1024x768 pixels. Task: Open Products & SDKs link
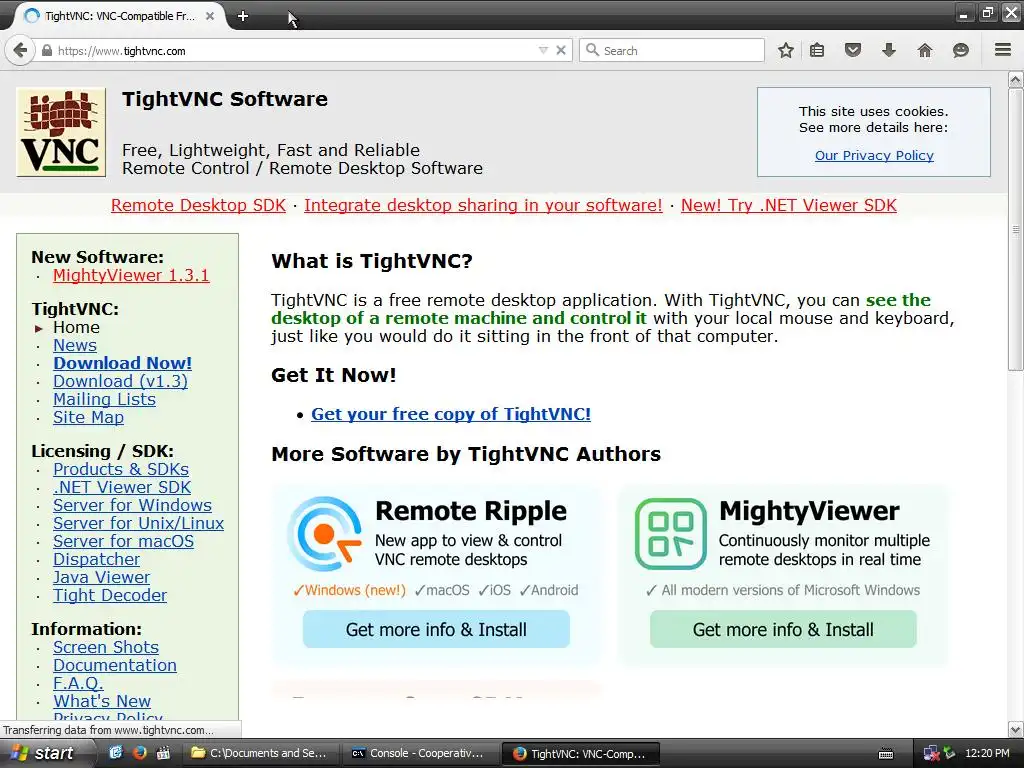[121, 470]
